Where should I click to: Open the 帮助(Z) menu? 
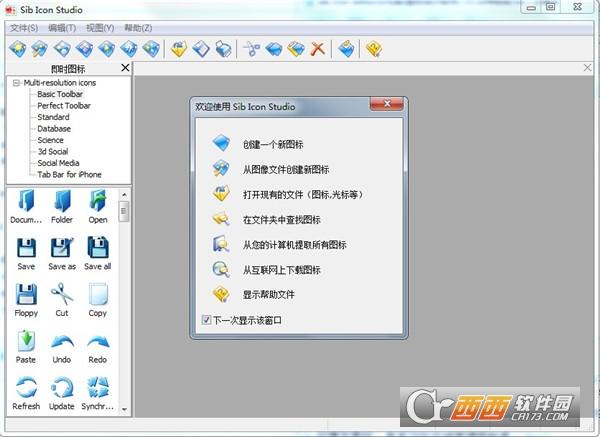coord(138,28)
